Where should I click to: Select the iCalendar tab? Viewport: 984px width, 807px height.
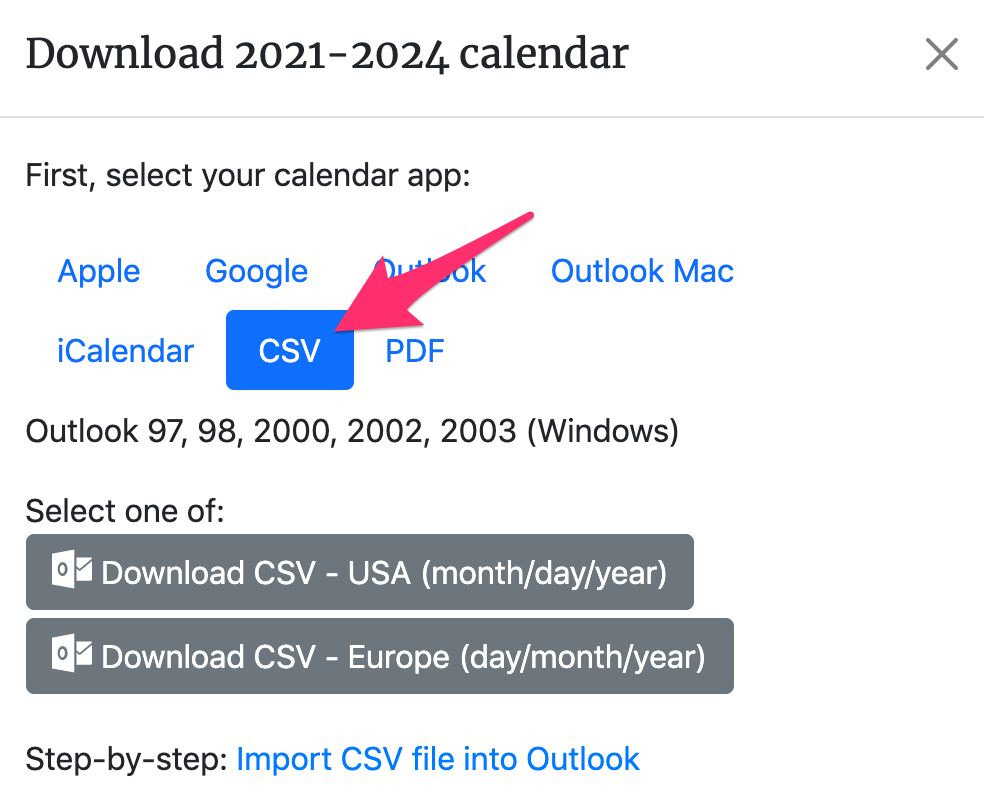pyautogui.click(x=126, y=351)
